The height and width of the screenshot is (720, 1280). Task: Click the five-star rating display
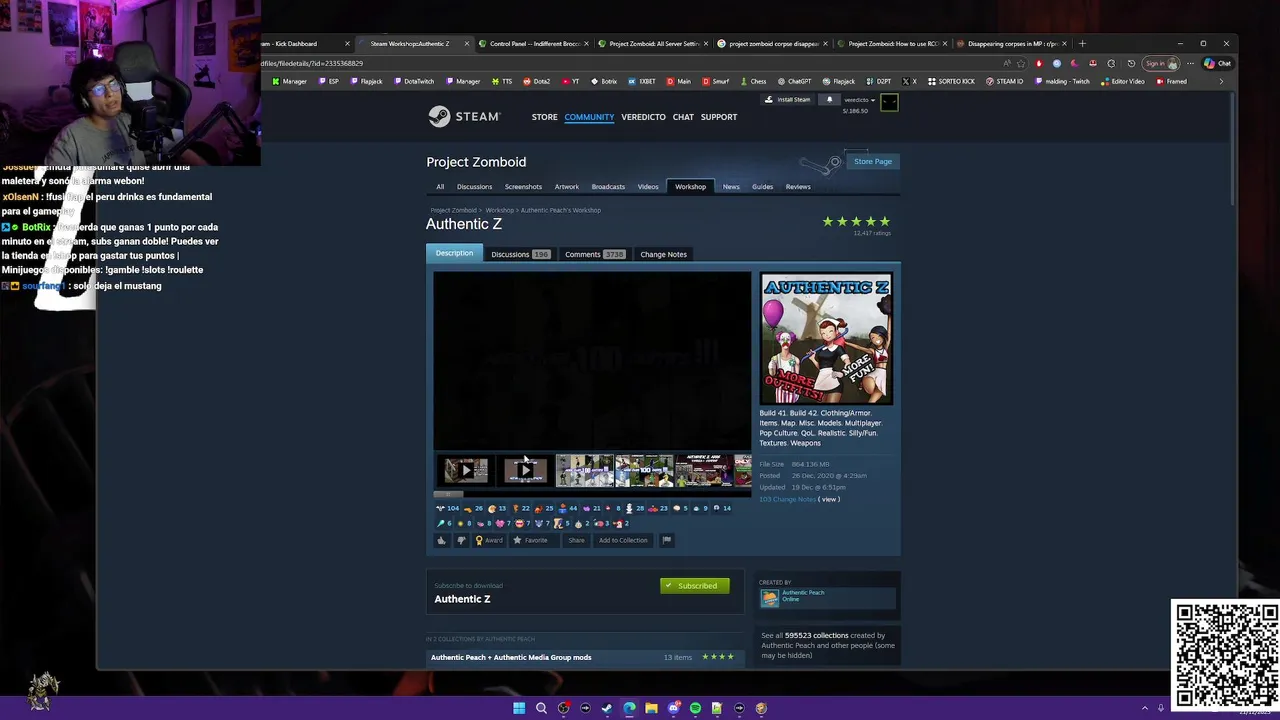pyautogui.click(x=856, y=222)
